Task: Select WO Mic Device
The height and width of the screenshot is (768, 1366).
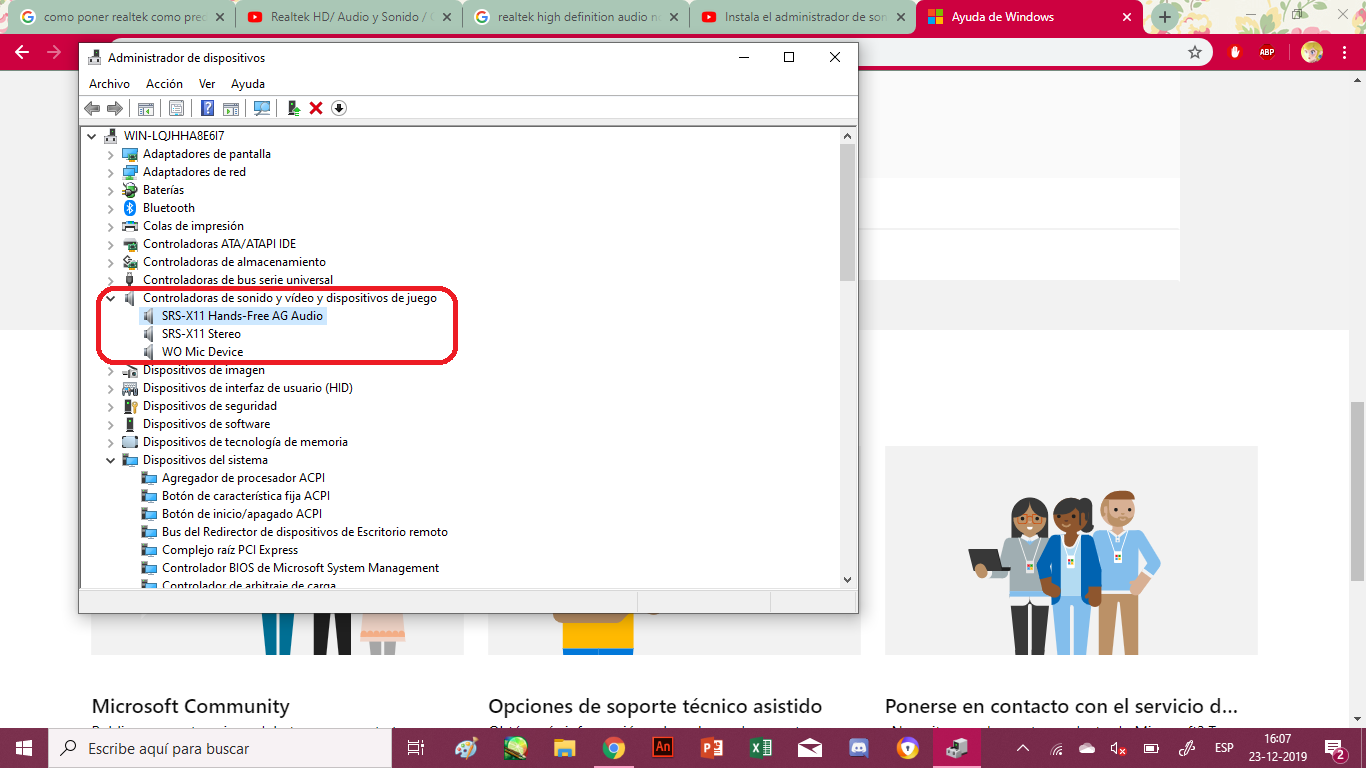Action: 202,352
